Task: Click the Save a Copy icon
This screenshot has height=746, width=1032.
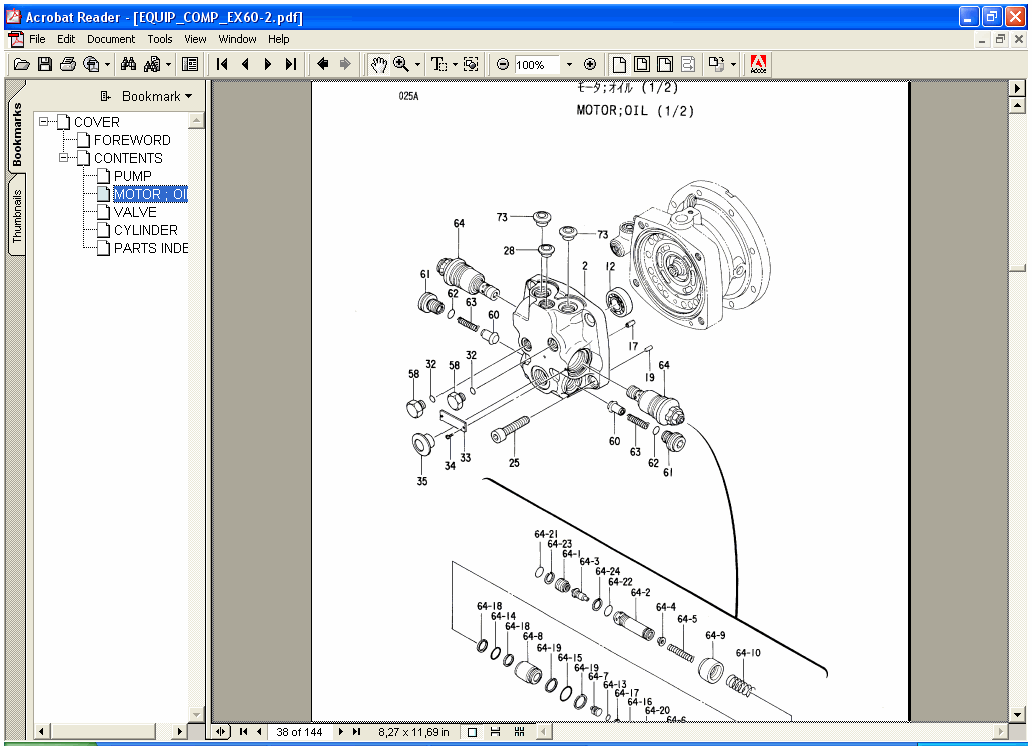Action: tap(44, 64)
